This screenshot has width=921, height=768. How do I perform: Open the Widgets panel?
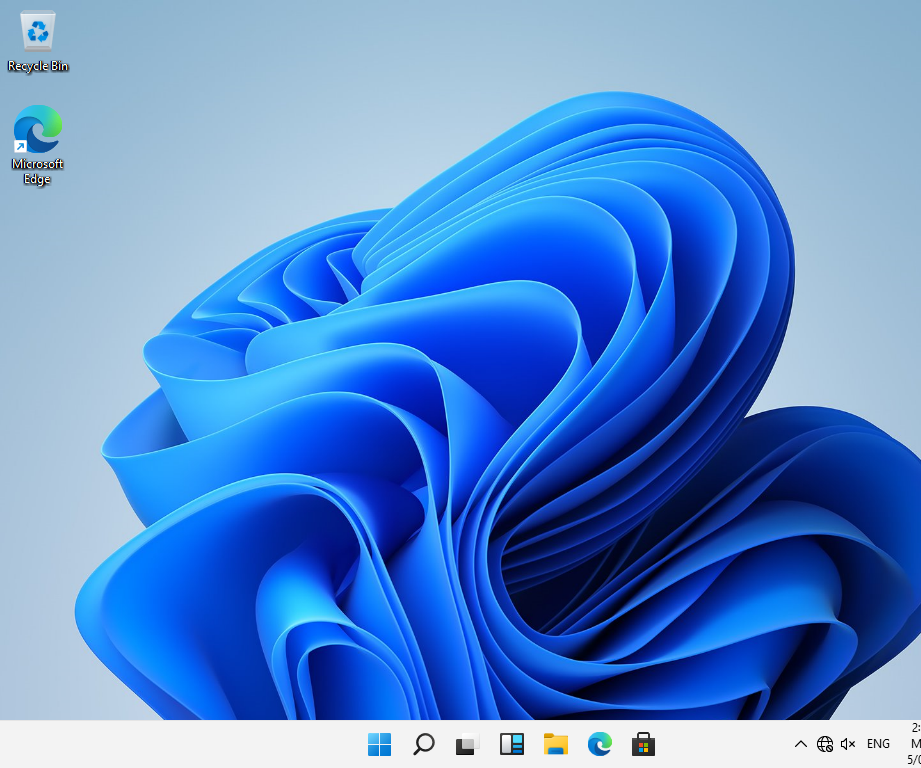(x=511, y=744)
